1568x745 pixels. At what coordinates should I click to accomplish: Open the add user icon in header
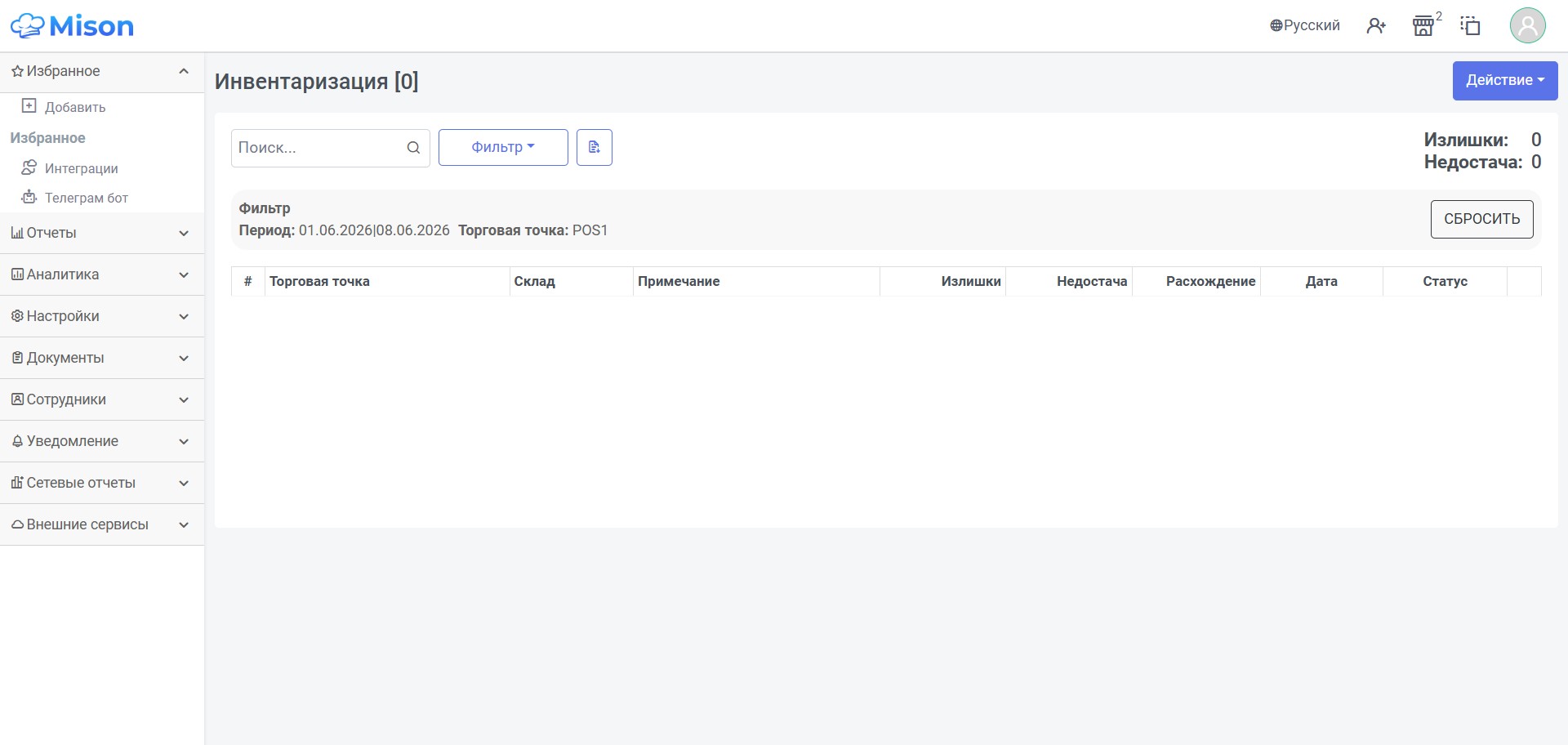coord(1376,26)
